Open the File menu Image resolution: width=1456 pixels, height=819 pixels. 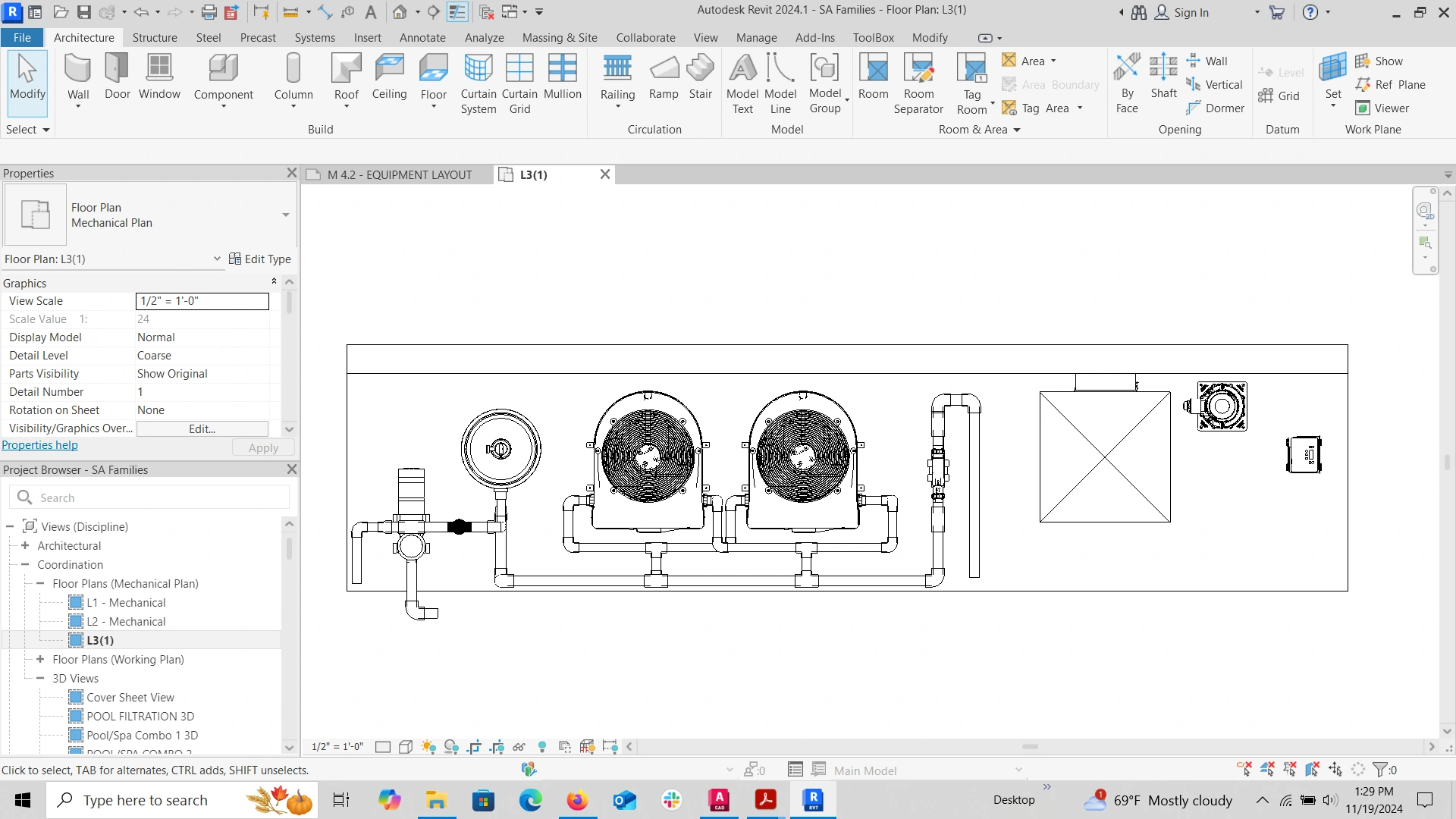point(22,38)
